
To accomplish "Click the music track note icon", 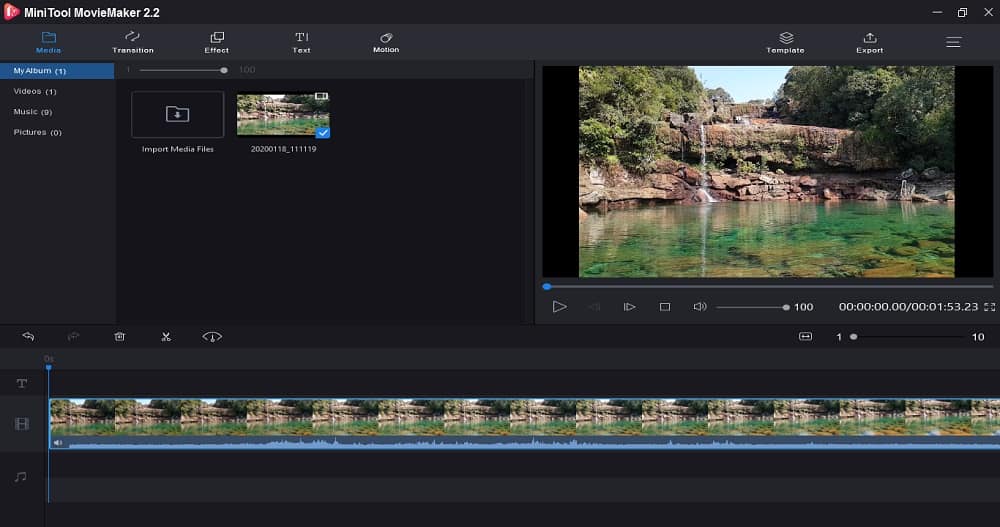I will pyautogui.click(x=21, y=477).
